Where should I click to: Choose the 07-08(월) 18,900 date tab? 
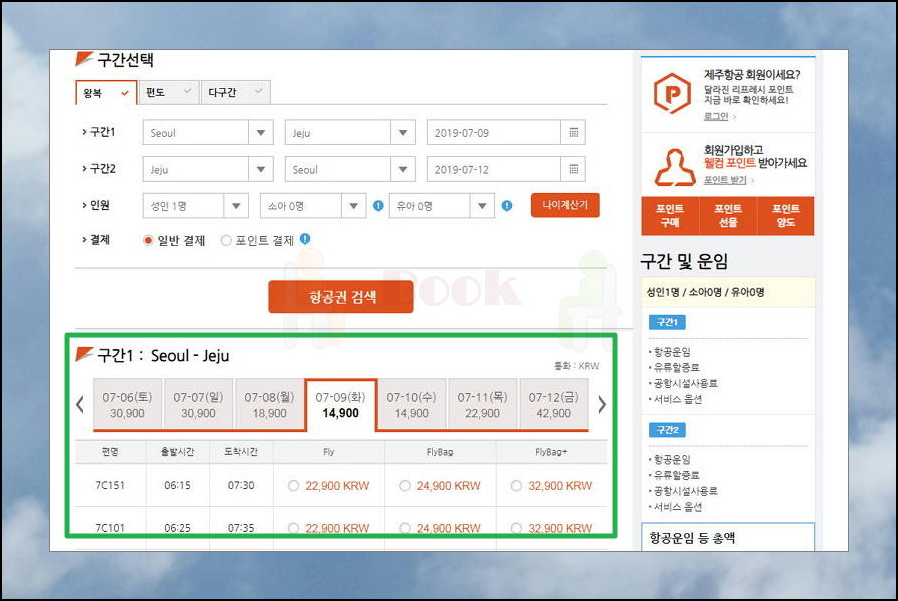pyautogui.click(x=269, y=404)
